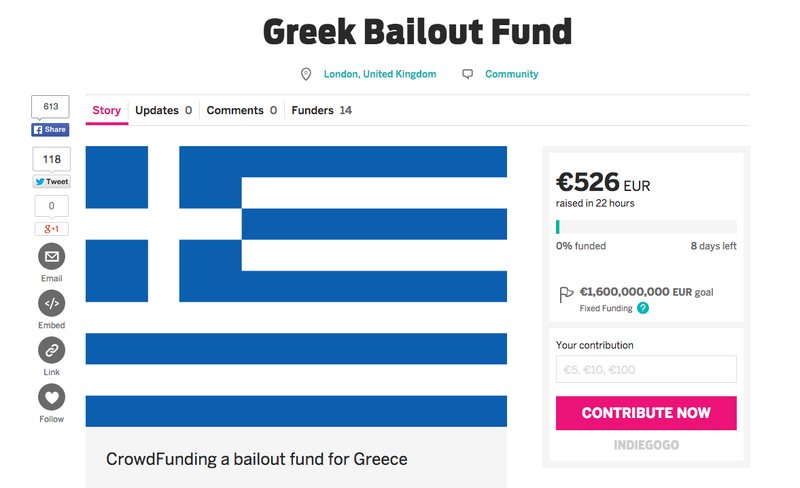800x488 pixels.
Task: Open London, United Kingdom location link
Action: click(380, 74)
